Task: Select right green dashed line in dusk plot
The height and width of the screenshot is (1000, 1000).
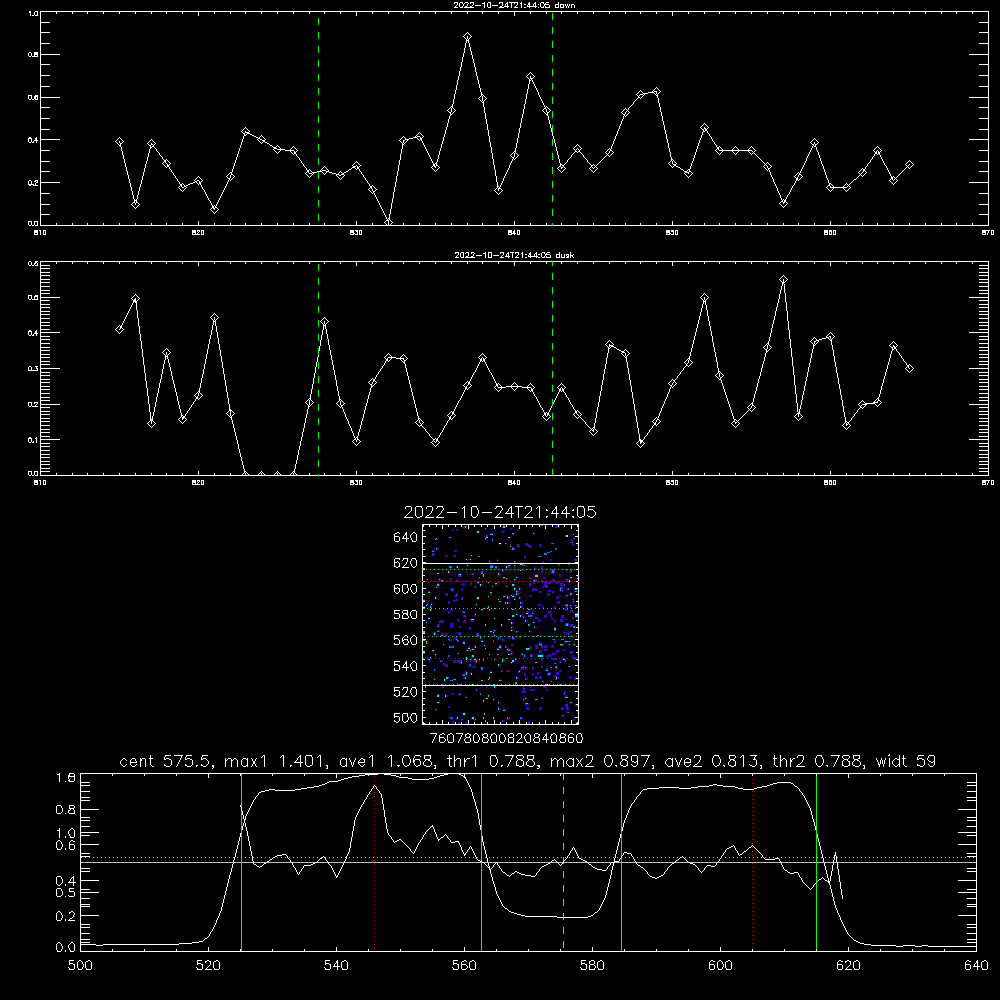Action: tap(552, 369)
